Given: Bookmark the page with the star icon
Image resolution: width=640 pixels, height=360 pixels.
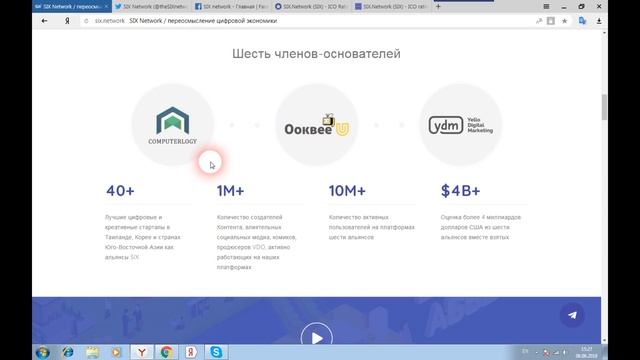Looking at the screenshot, I should point(564,21).
